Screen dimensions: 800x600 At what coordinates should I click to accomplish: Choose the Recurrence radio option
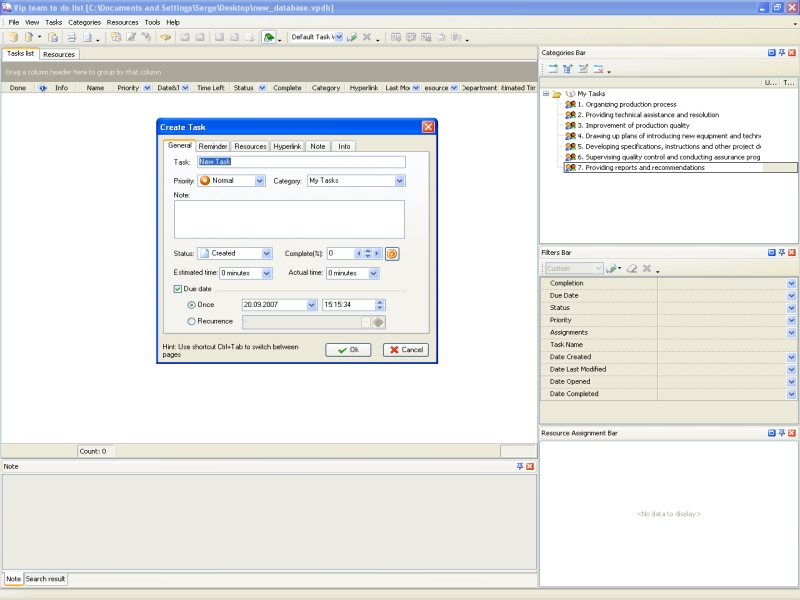(x=192, y=321)
